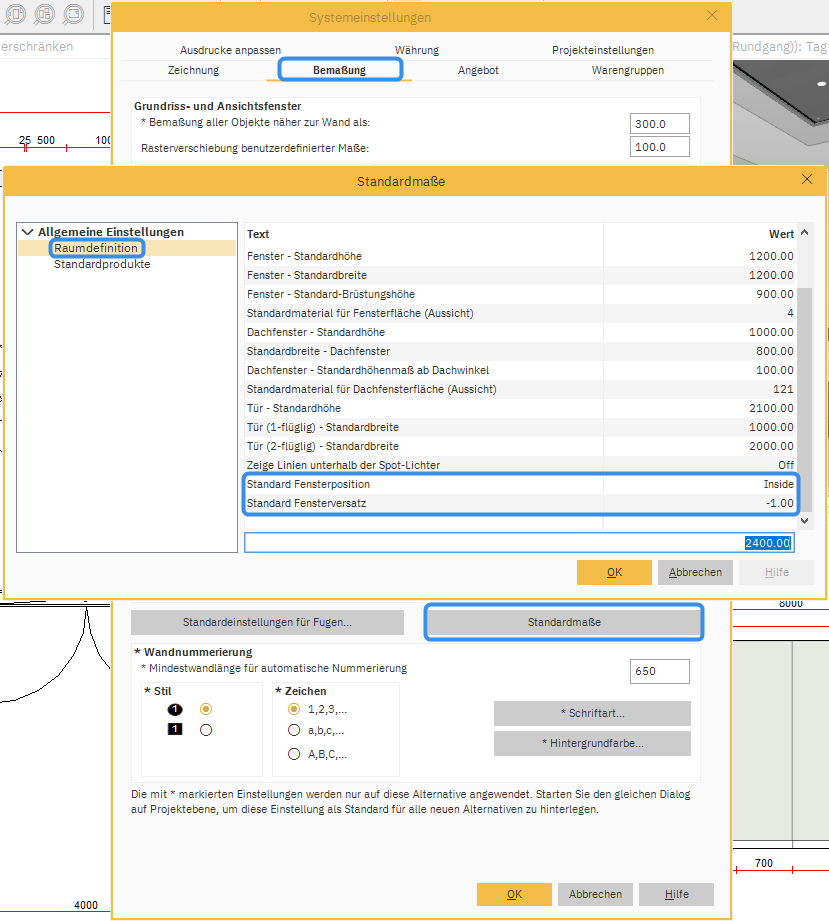This screenshot has width=829, height=921.
Task: Click the magnifier icon with grid glyph
Action: 43,15
